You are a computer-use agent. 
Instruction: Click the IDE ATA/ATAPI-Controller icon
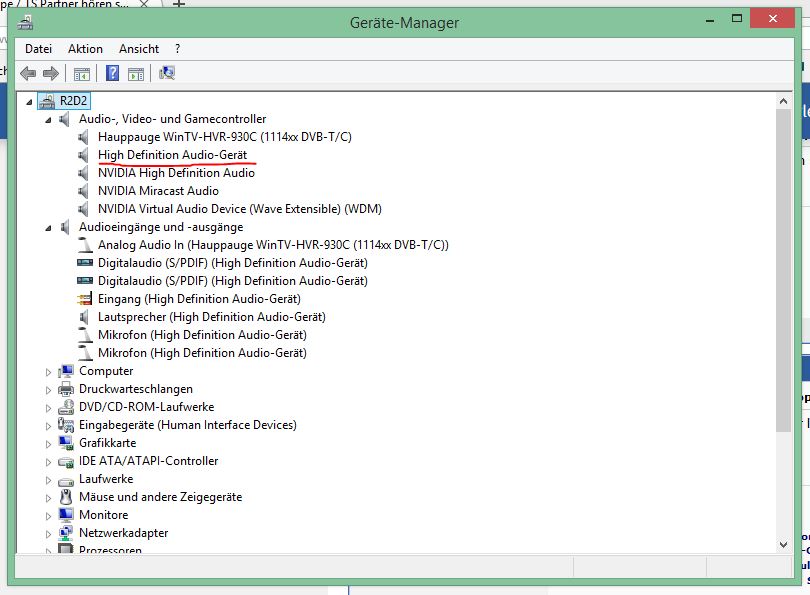(66, 462)
